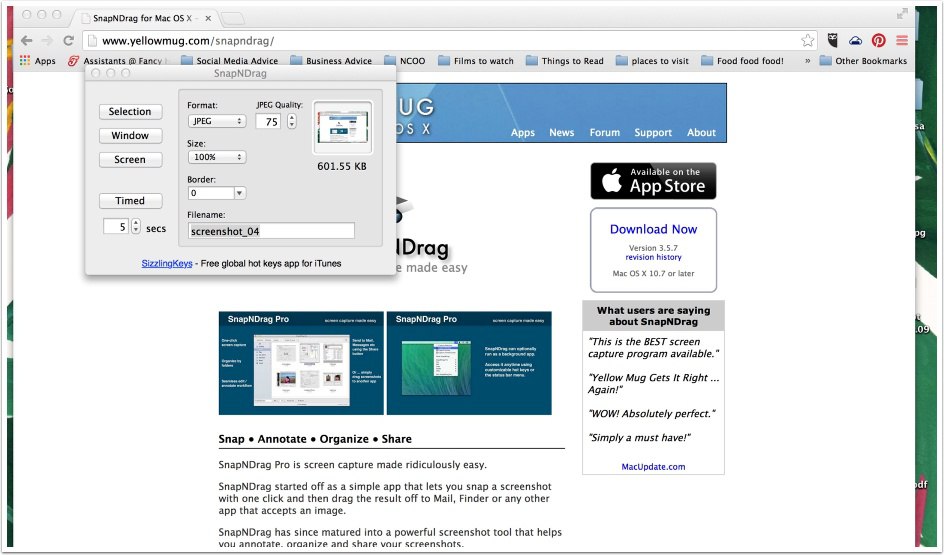Image resolution: width=944 pixels, height=555 pixels.
Task: Open the second SnapNDrag Pro screenshot with green desktop
Action: click(x=469, y=363)
